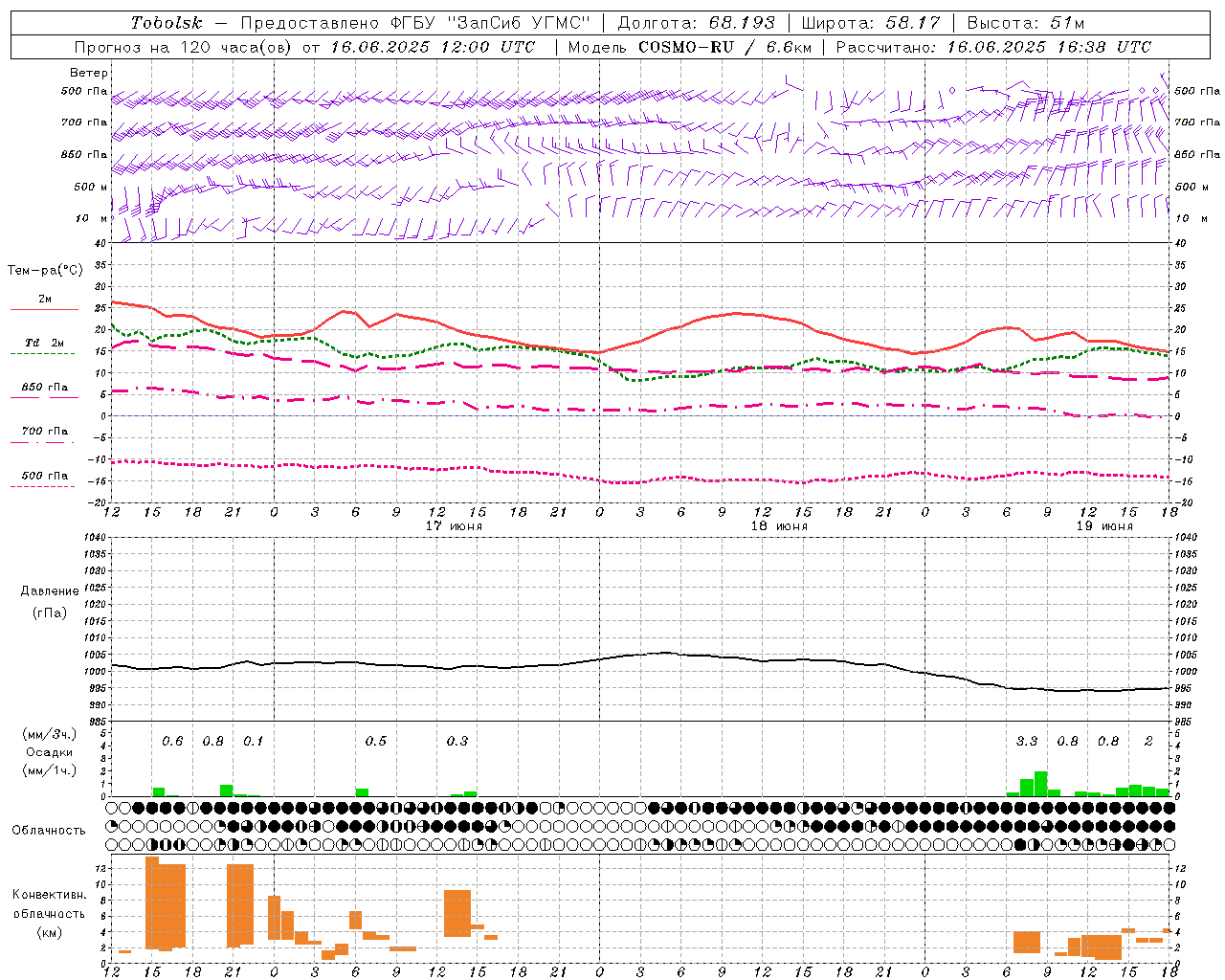Screen dimensions: 1225x980
Task: Click the '0.3' three-hour precipitation value
Action: 457,742
